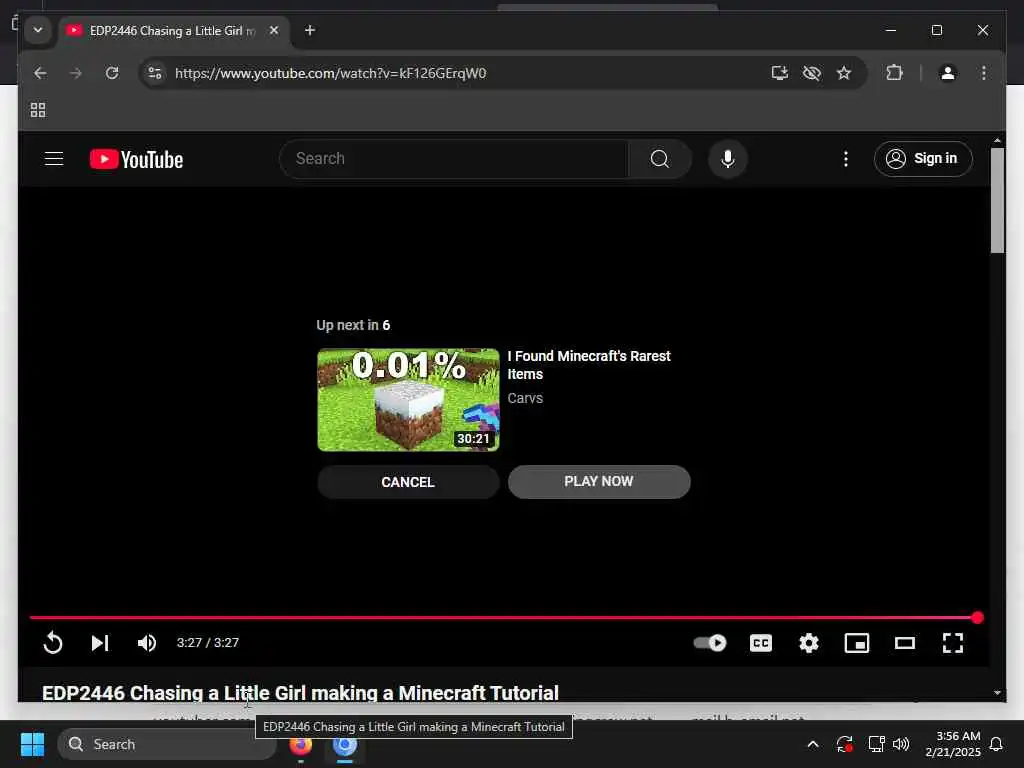The image size is (1024, 768).
Task: Click the video title heading text
Action: coord(300,692)
